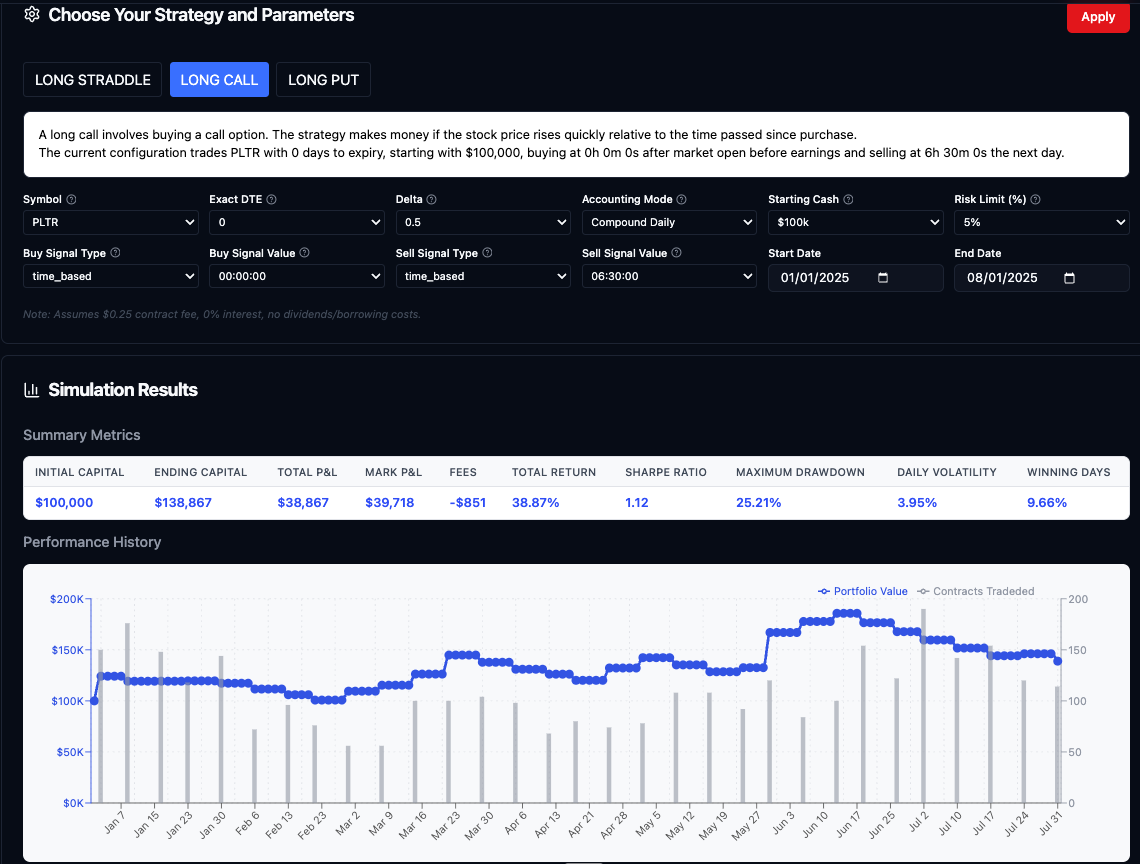Select the LONG STRADDLE strategy tab
Screen dimensions: 1140x864
[x=92, y=79]
